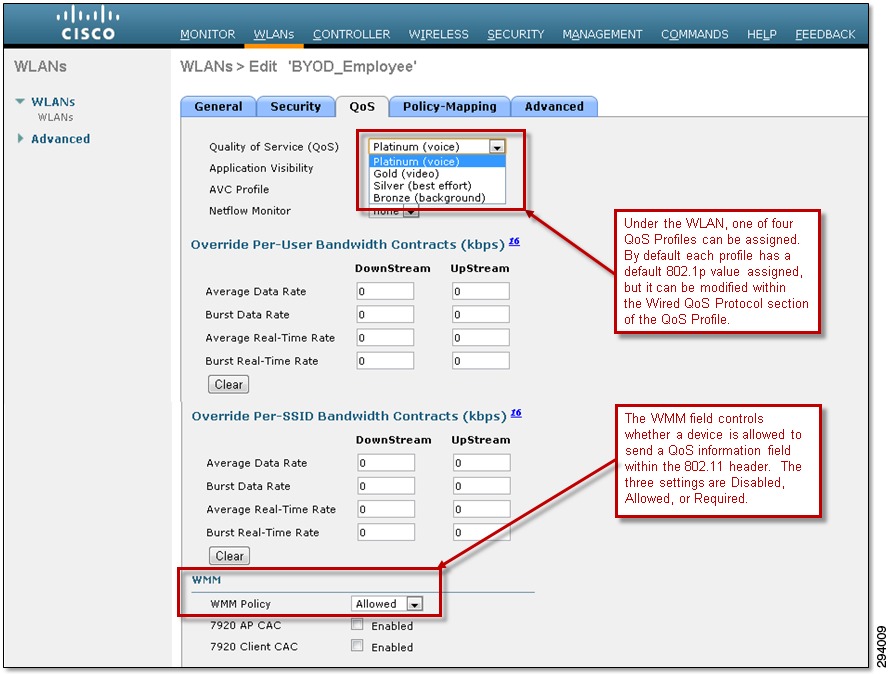Click footnote 16 link beside Per-SSID Bandwidth

pyautogui.click(x=516, y=413)
